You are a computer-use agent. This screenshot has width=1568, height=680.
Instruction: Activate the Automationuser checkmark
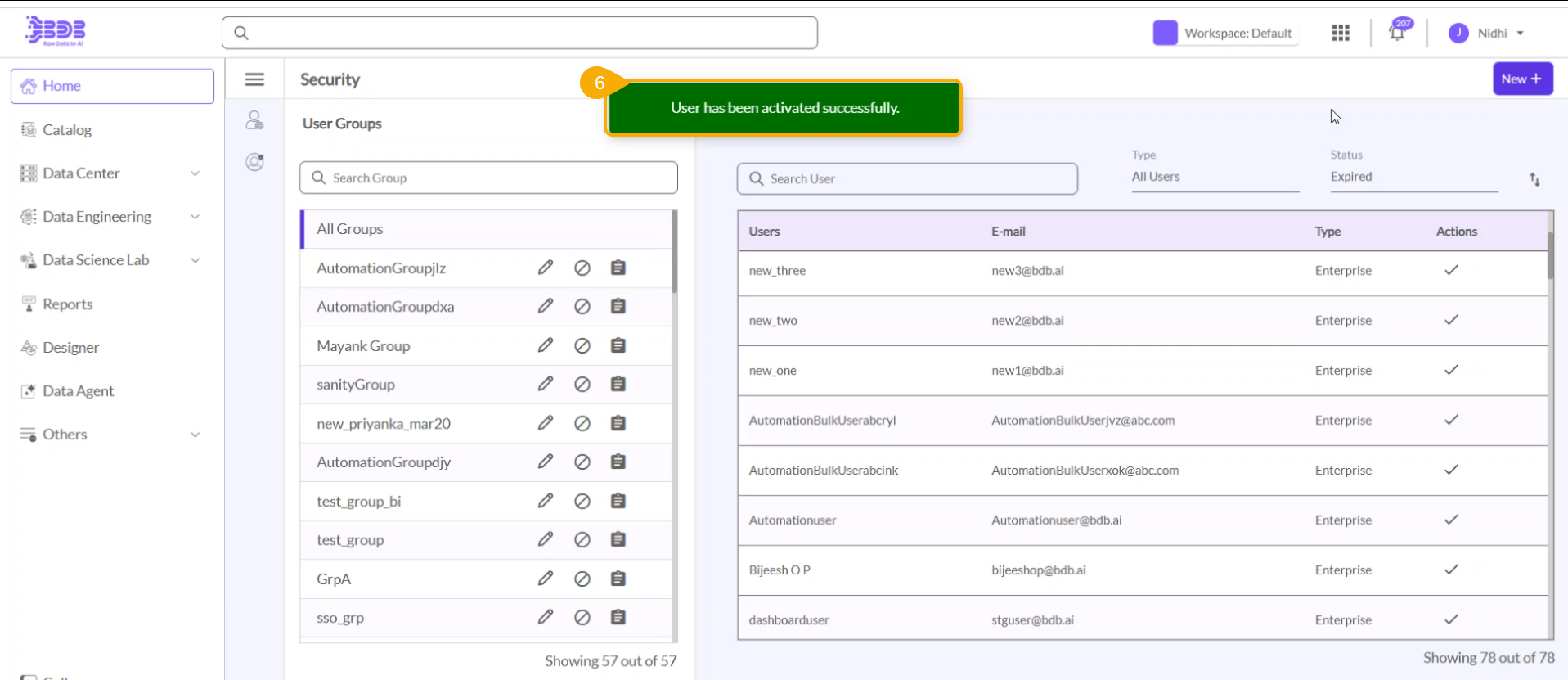[x=1451, y=520]
